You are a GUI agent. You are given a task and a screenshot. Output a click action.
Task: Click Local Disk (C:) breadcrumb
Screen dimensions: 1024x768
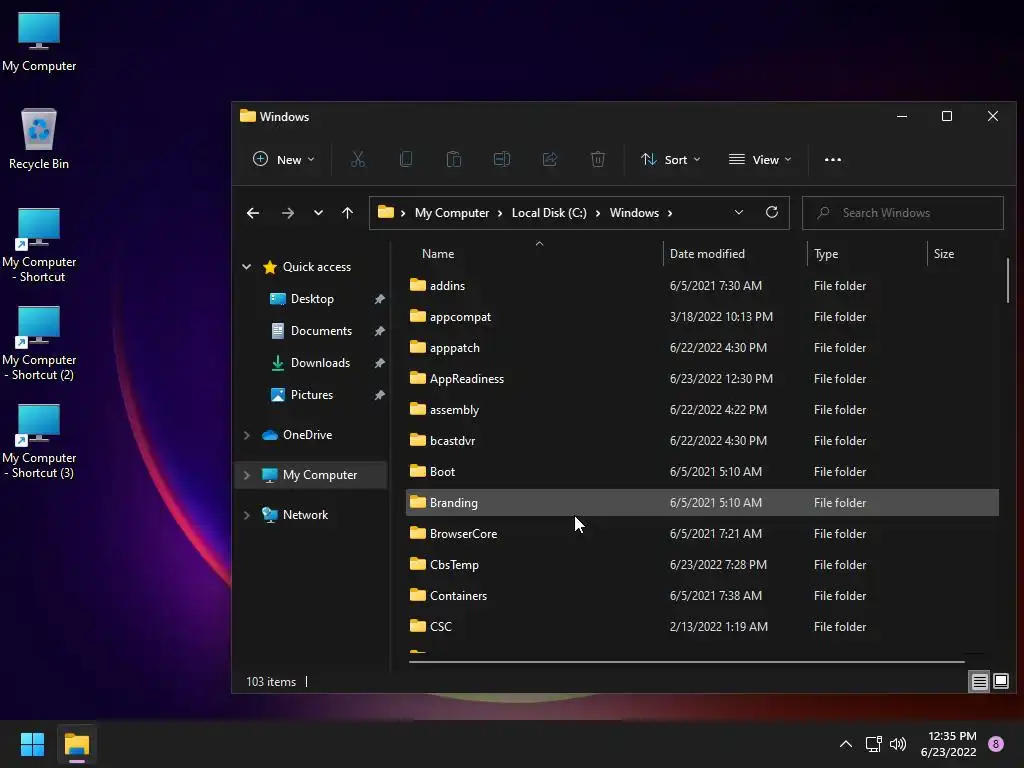[x=549, y=213]
